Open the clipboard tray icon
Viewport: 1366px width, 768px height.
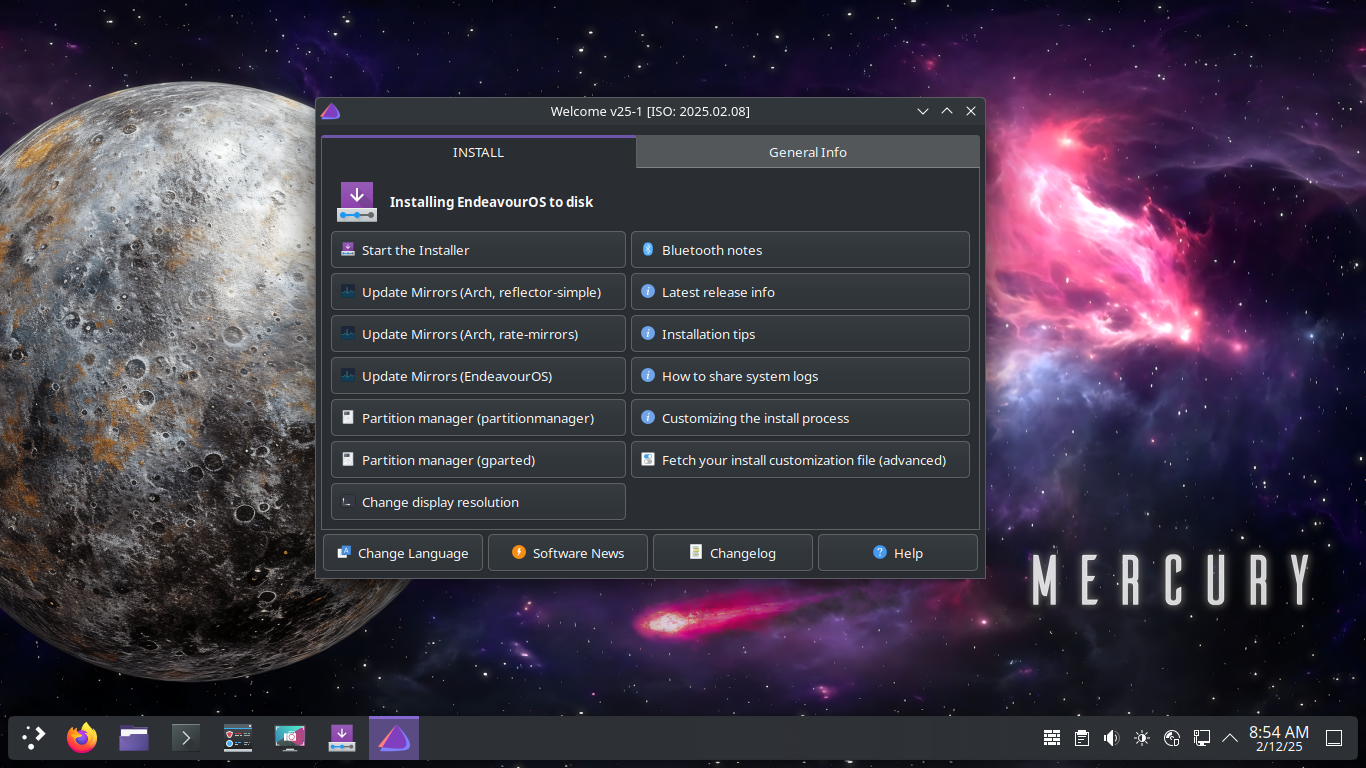click(x=1082, y=738)
